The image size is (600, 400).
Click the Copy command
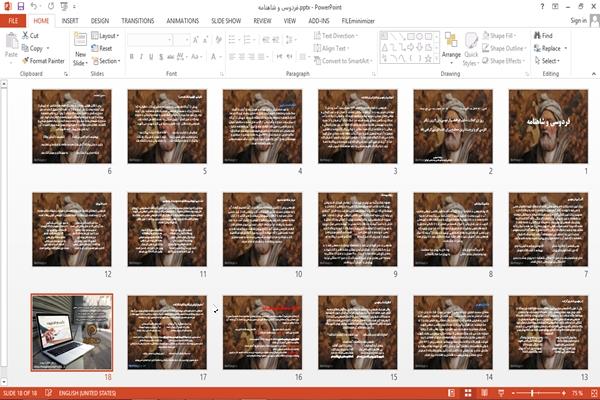click(x=33, y=48)
